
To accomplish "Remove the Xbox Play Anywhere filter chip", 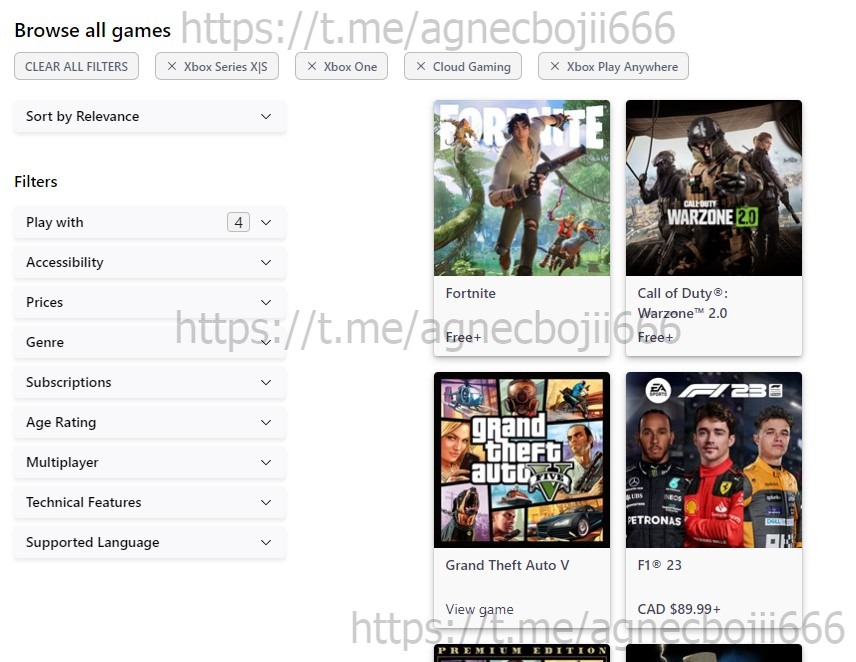I will tap(613, 67).
